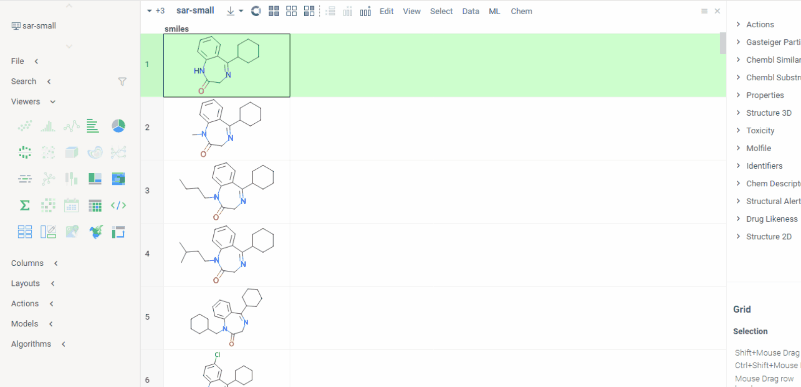Add a scatter plot viewer
The height and width of the screenshot is (387, 801).
[x=25, y=126]
